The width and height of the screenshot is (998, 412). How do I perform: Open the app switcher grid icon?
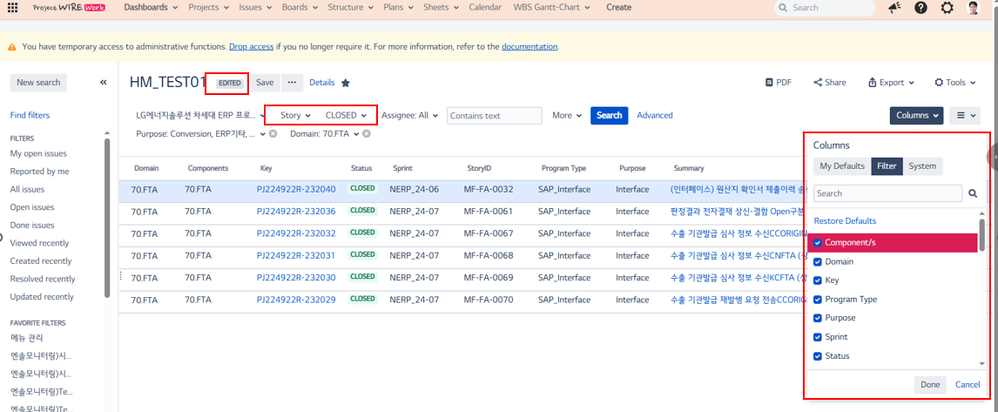tap(13, 7)
